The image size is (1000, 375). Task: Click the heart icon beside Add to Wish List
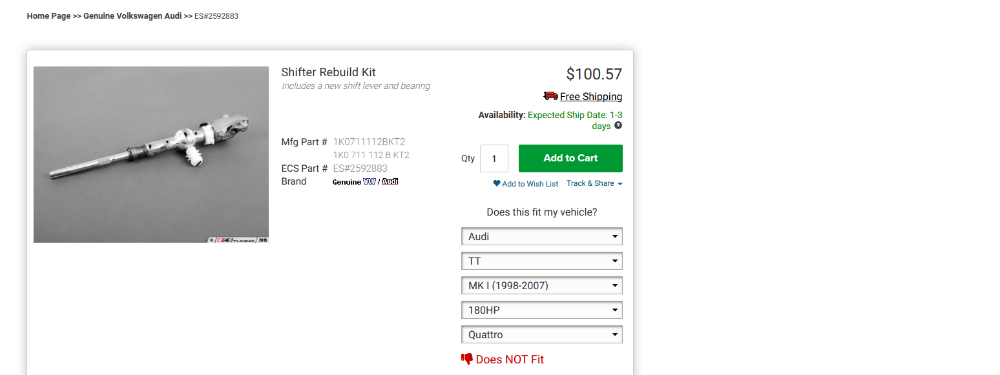tap(497, 184)
